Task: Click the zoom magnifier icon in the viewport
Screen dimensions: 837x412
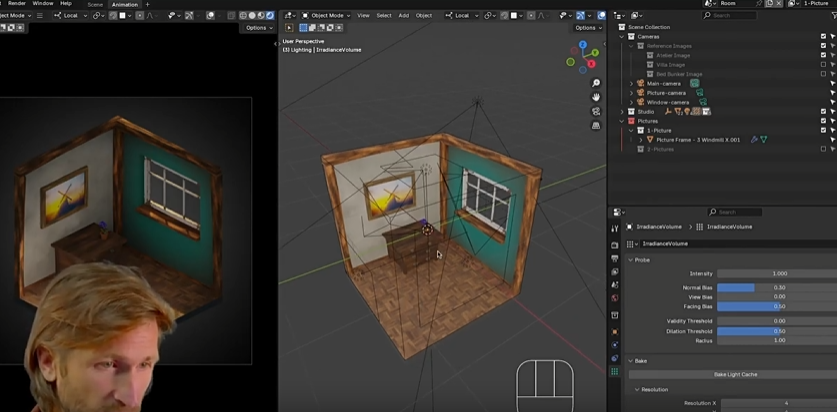Action: click(596, 83)
